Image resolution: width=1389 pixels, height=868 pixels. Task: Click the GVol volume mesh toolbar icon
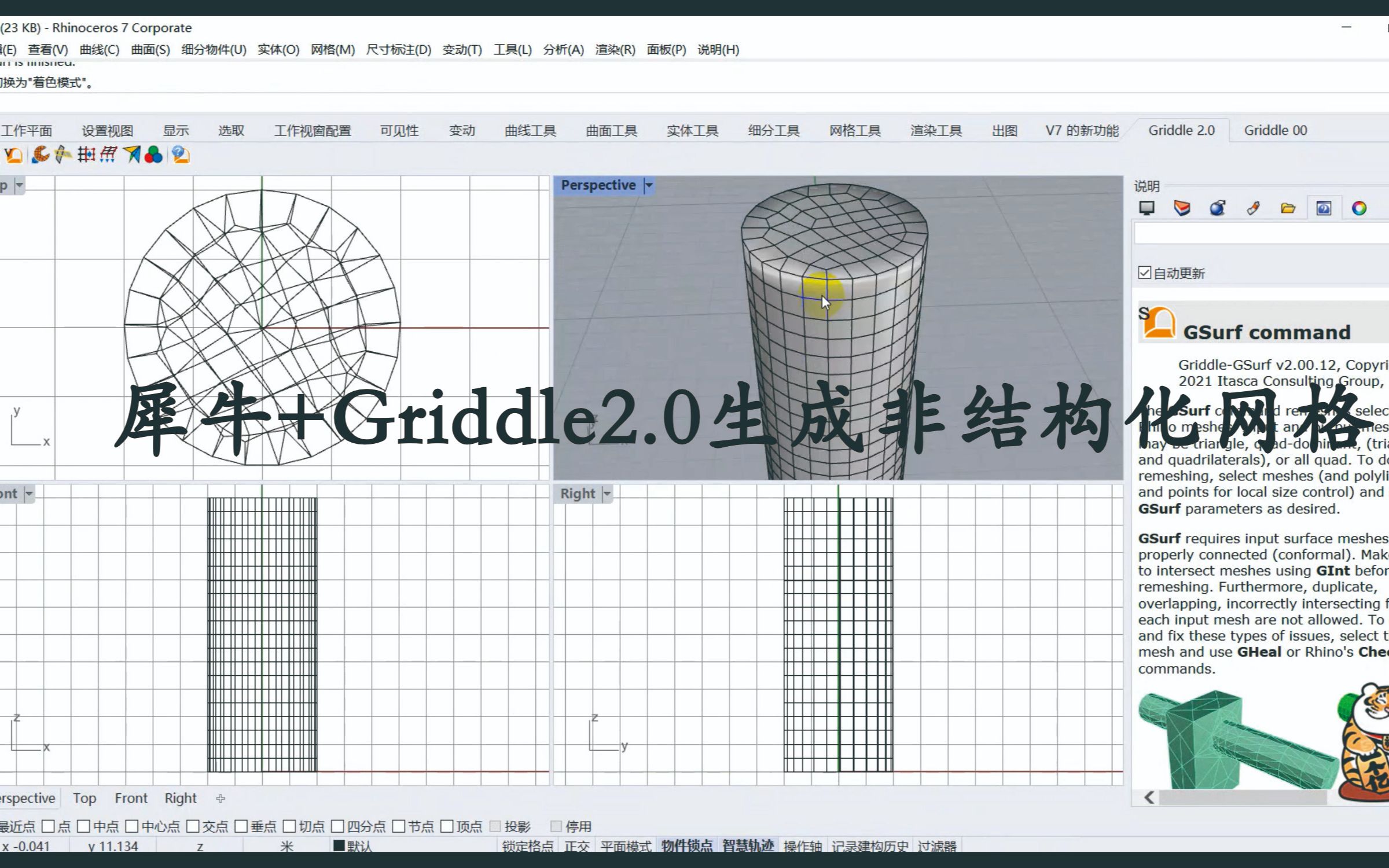pos(13,155)
